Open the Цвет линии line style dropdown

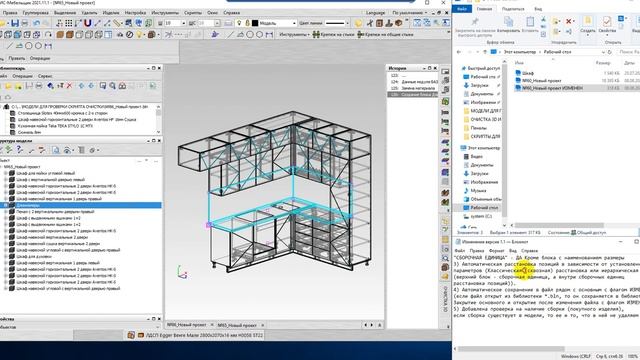(347, 23)
